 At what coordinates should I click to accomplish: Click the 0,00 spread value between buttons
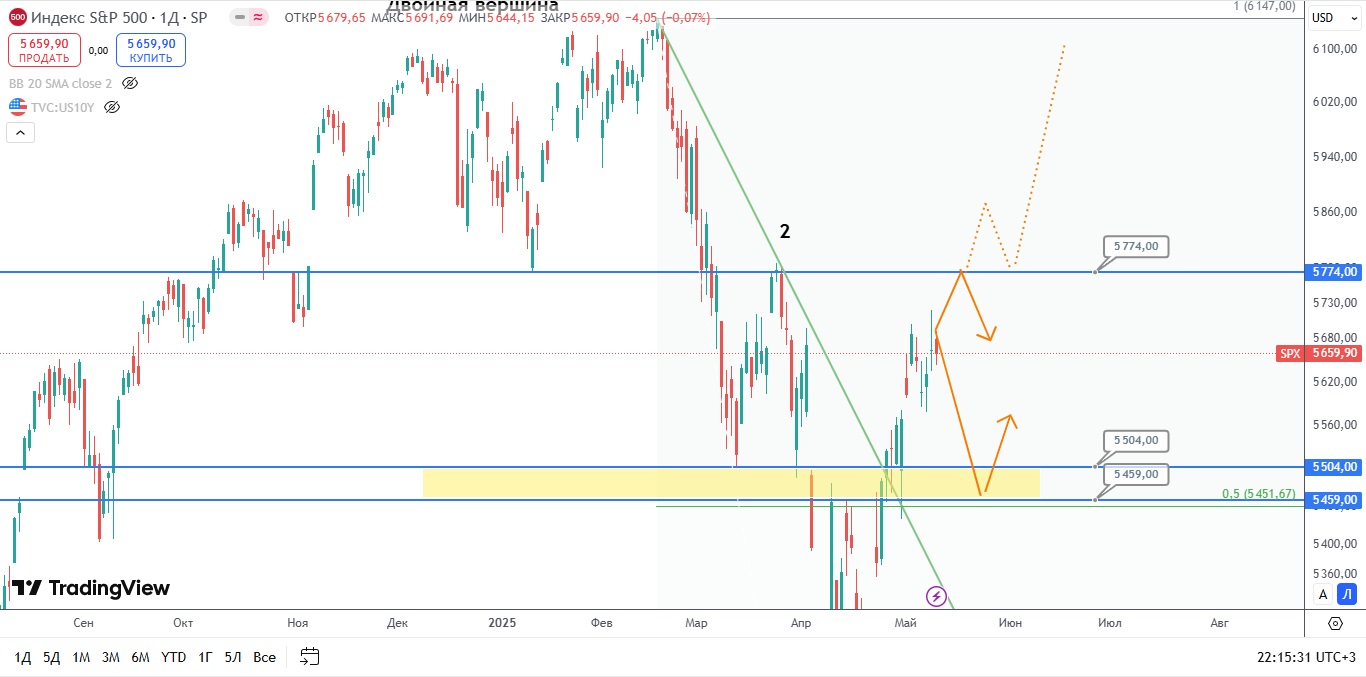[x=98, y=50]
